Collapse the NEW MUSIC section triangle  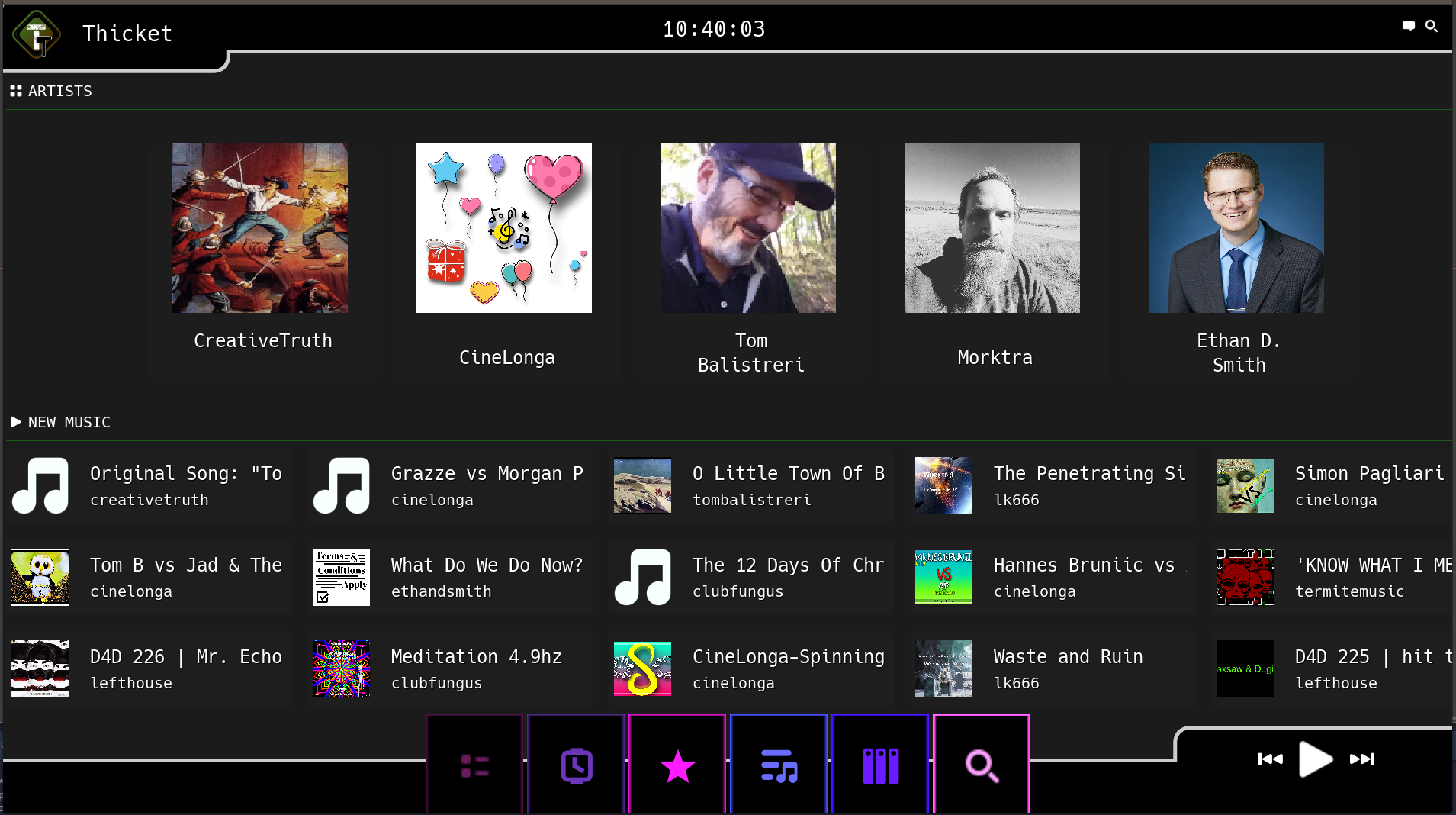(14, 421)
